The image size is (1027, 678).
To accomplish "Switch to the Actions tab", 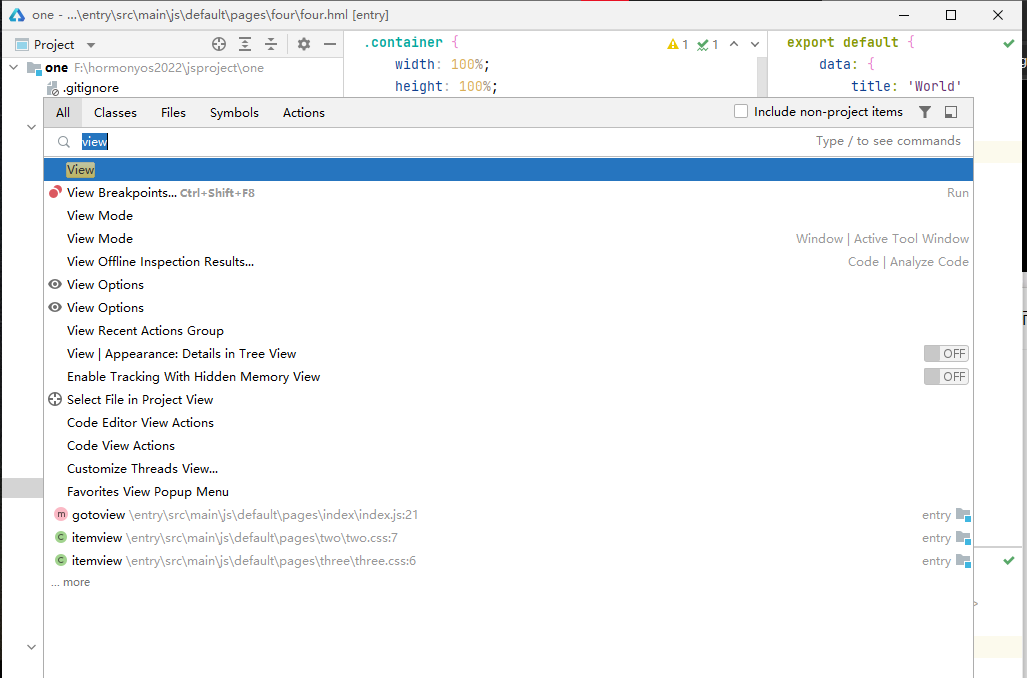I will (304, 113).
